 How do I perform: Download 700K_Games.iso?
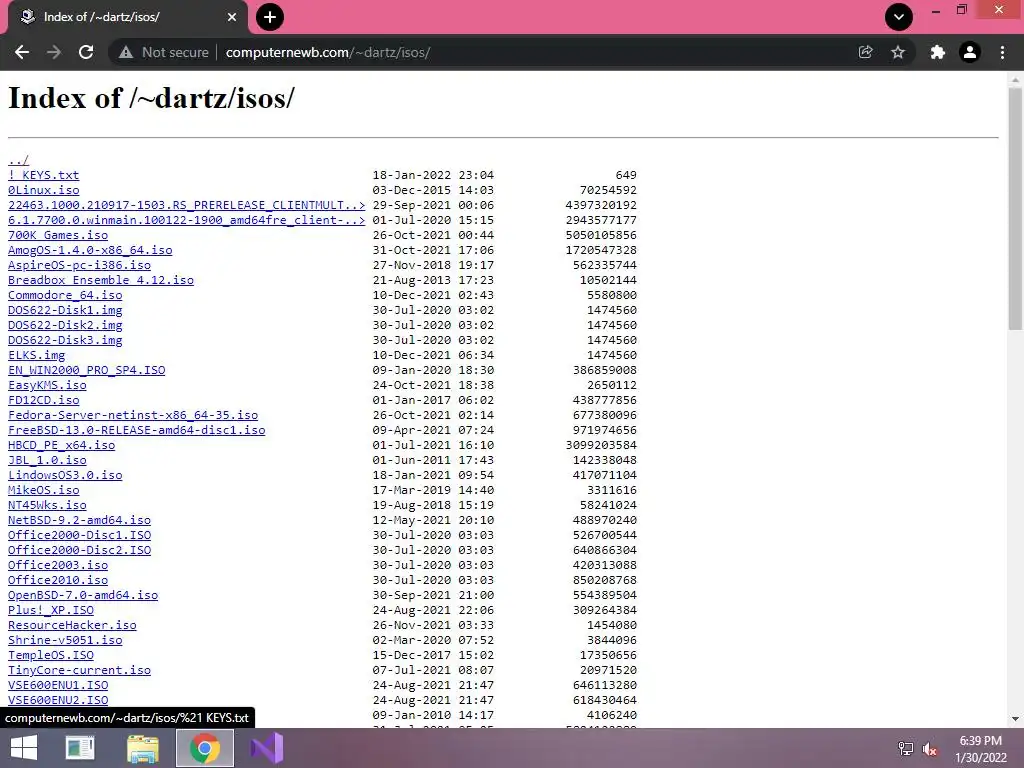click(57, 235)
